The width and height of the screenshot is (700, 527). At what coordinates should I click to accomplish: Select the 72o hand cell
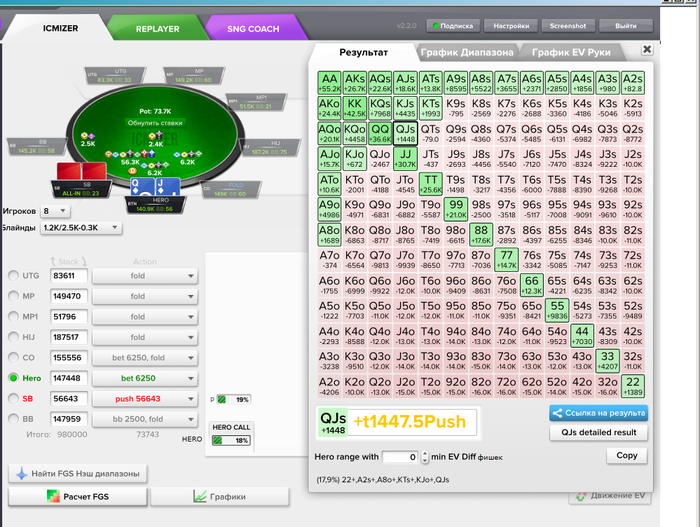506,386
